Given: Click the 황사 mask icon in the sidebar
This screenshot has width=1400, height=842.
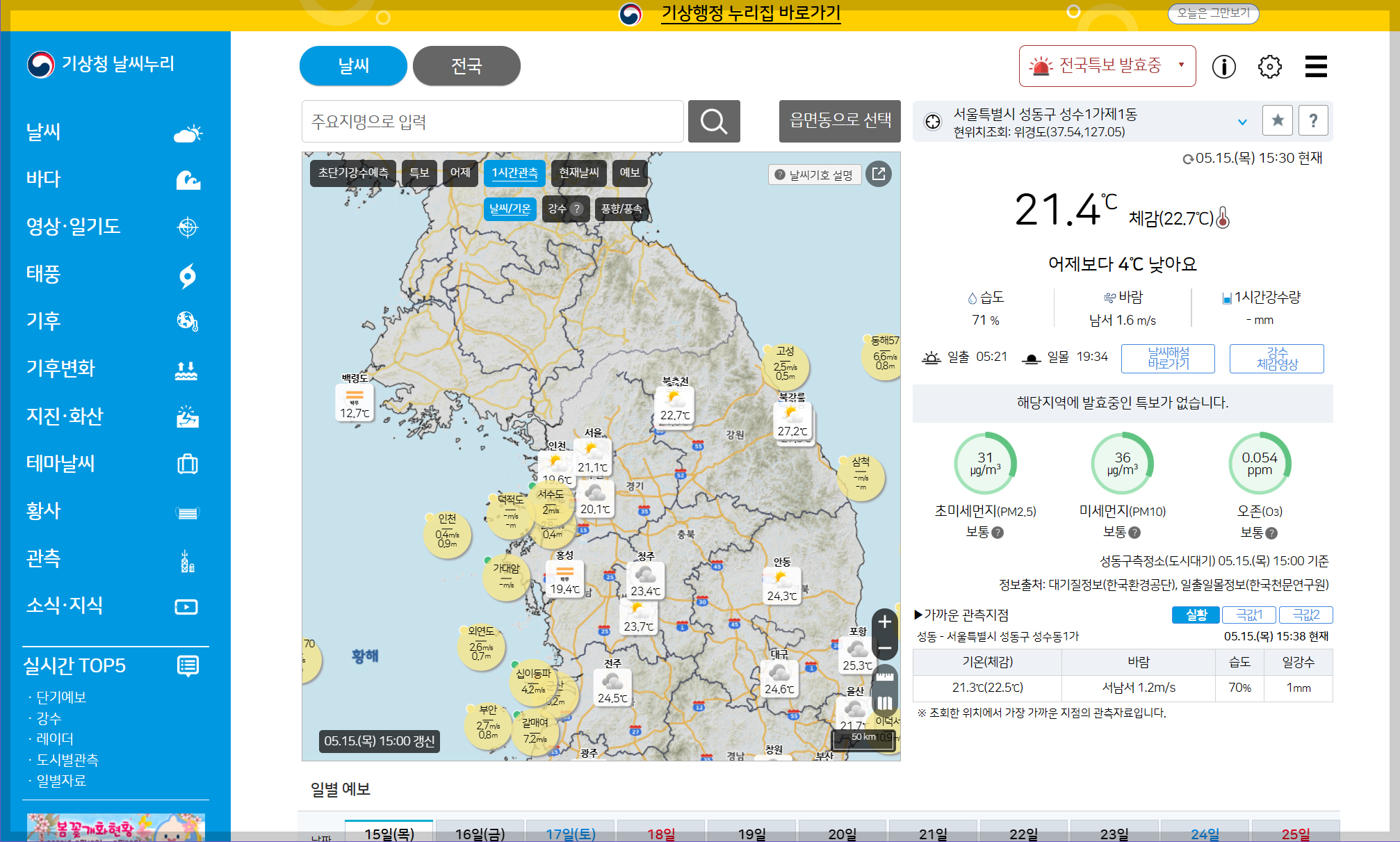Looking at the screenshot, I should point(188,511).
